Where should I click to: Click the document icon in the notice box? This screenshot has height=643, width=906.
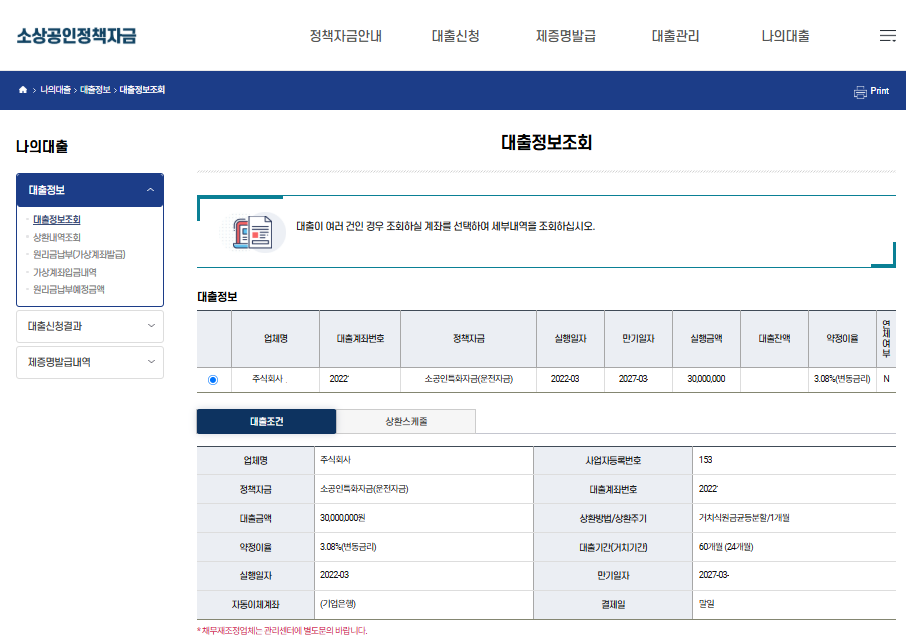tap(251, 232)
